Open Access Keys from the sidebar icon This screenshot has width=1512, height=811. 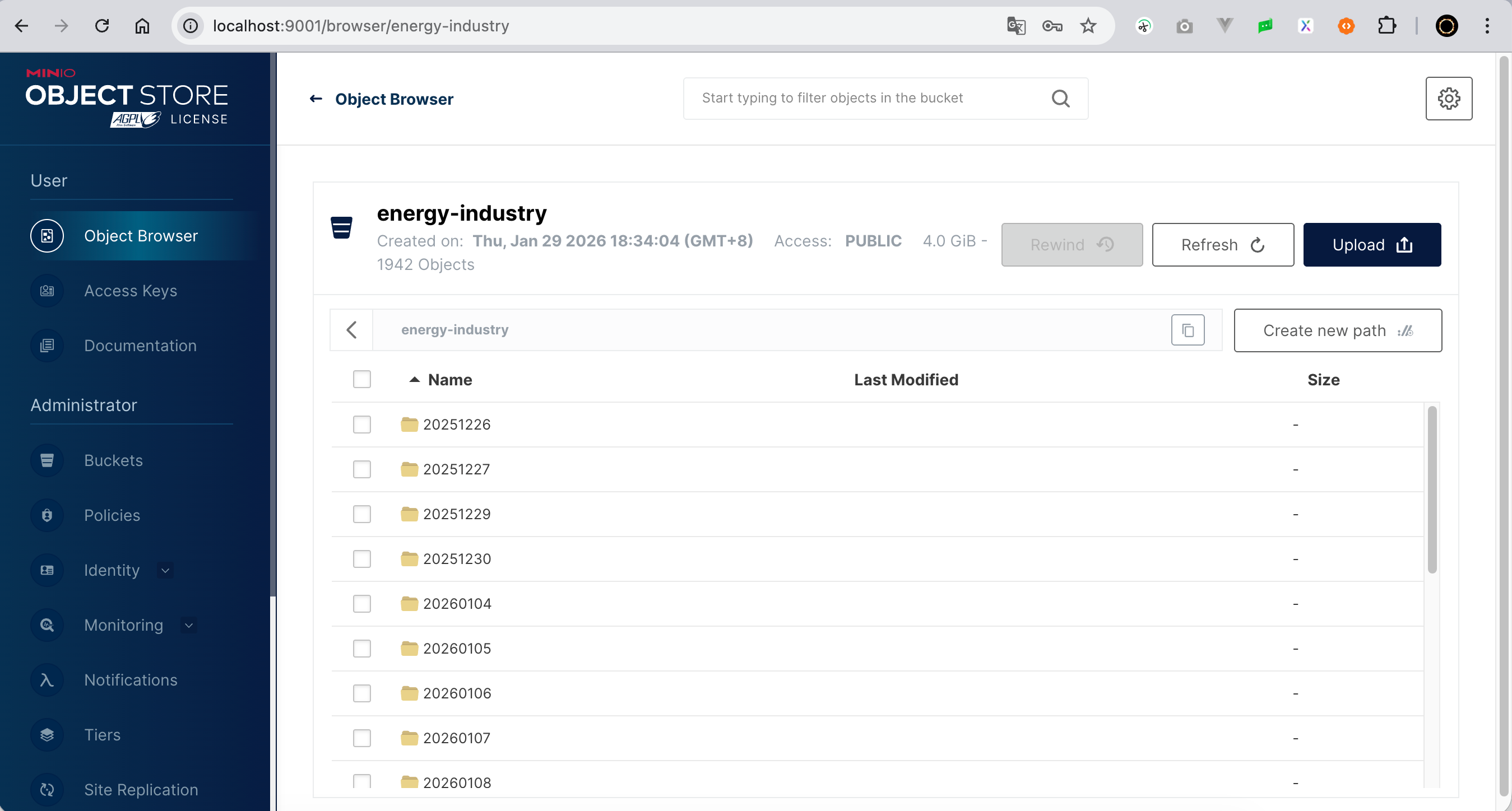[x=47, y=291]
